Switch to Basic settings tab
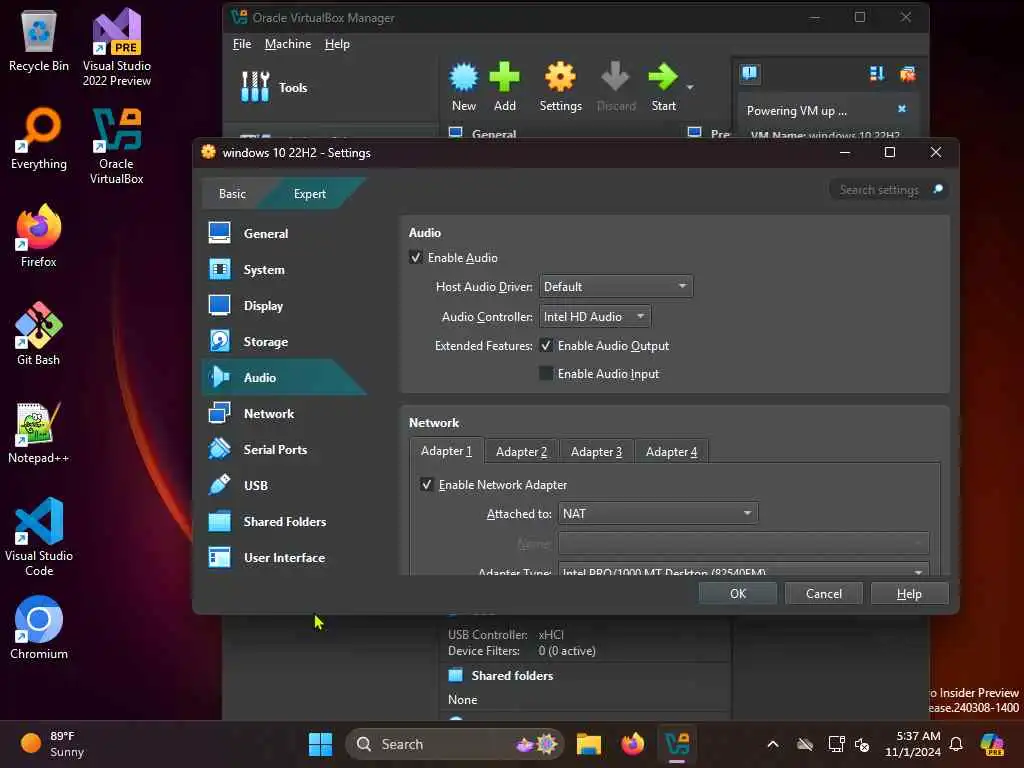Screen dimensions: 1024x768 coord(232,193)
